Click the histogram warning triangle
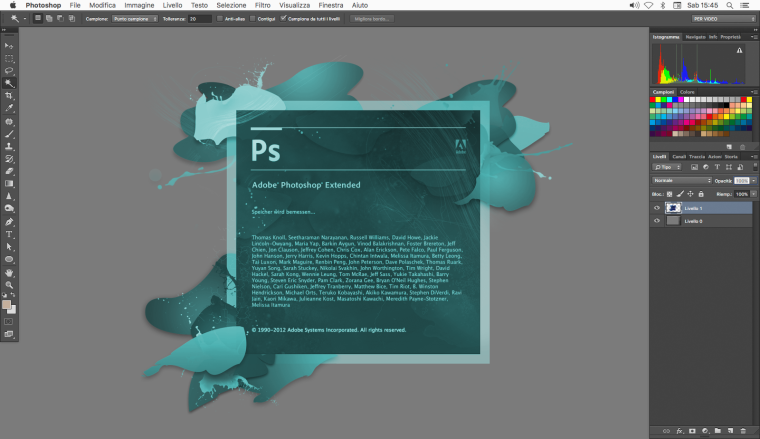The width and height of the screenshot is (760, 439). [739, 50]
